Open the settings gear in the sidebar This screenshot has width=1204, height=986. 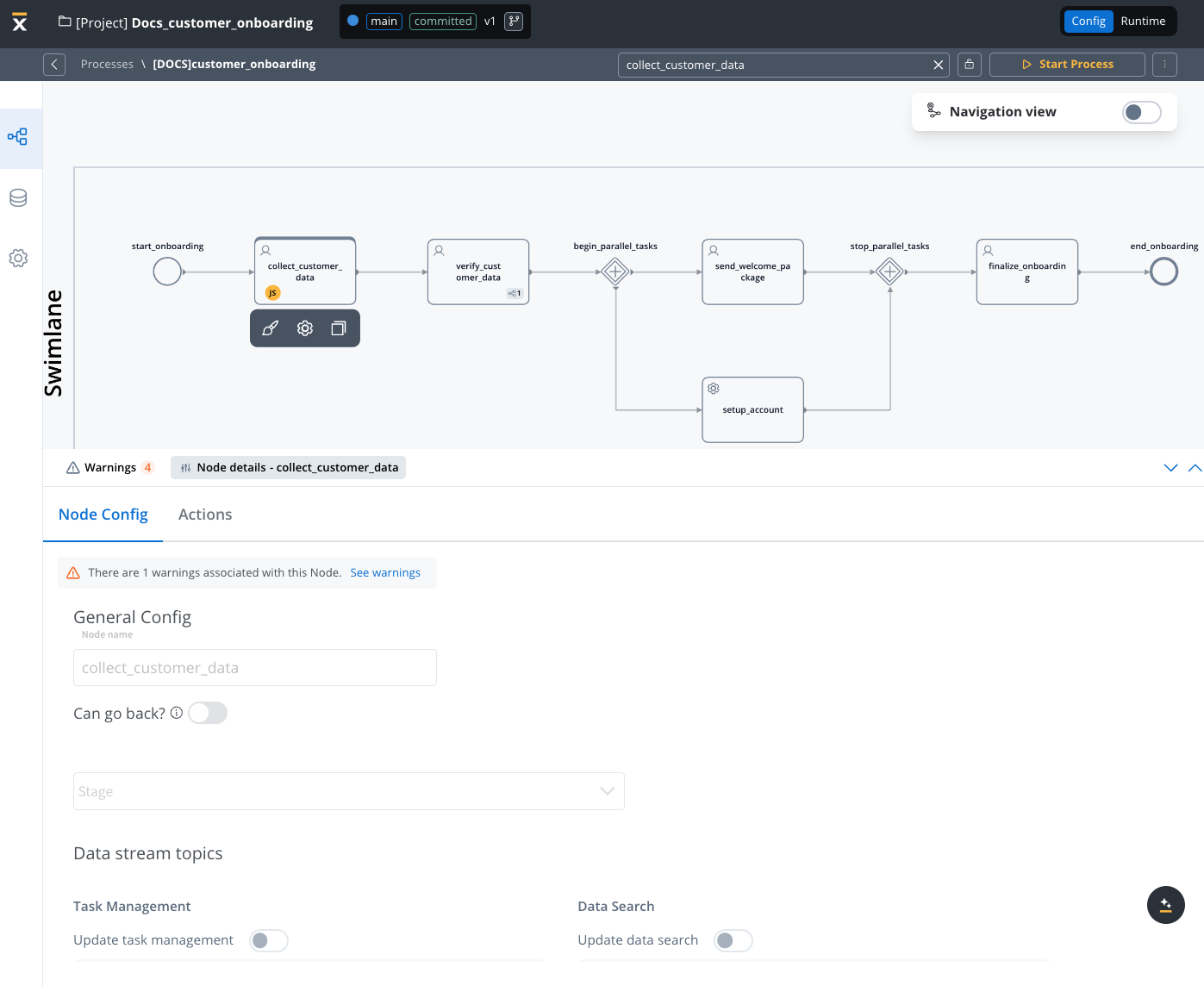tap(18, 259)
